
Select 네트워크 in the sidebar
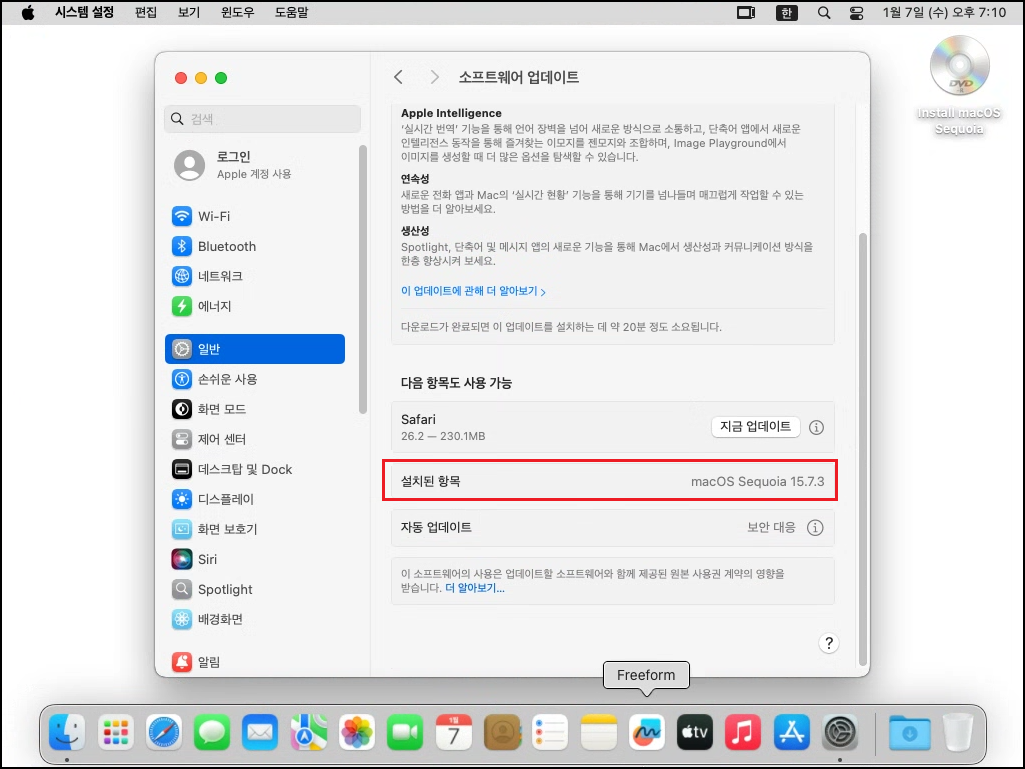tap(255, 276)
